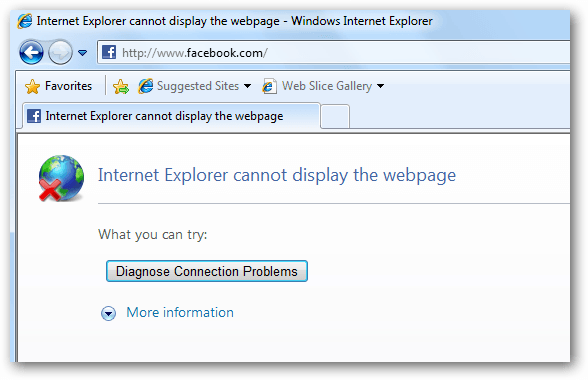Expand the Suggested Sites dropdown arrow
The image size is (588, 380).
(x=248, y=86)
